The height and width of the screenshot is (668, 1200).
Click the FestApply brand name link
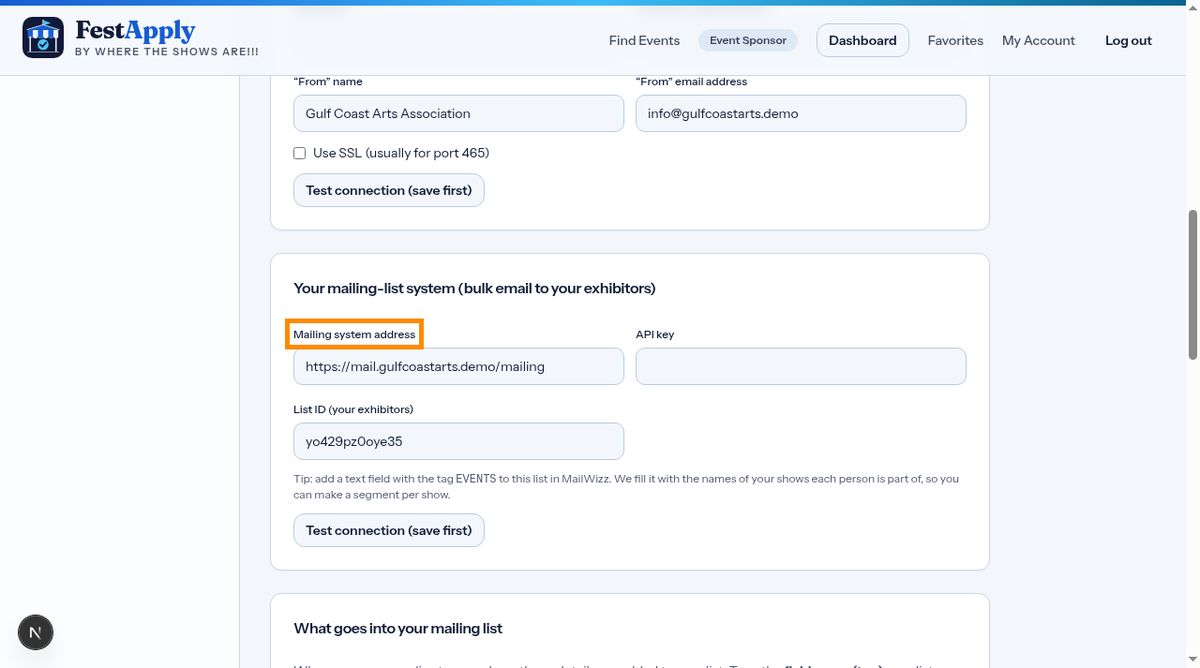[135, 31]
